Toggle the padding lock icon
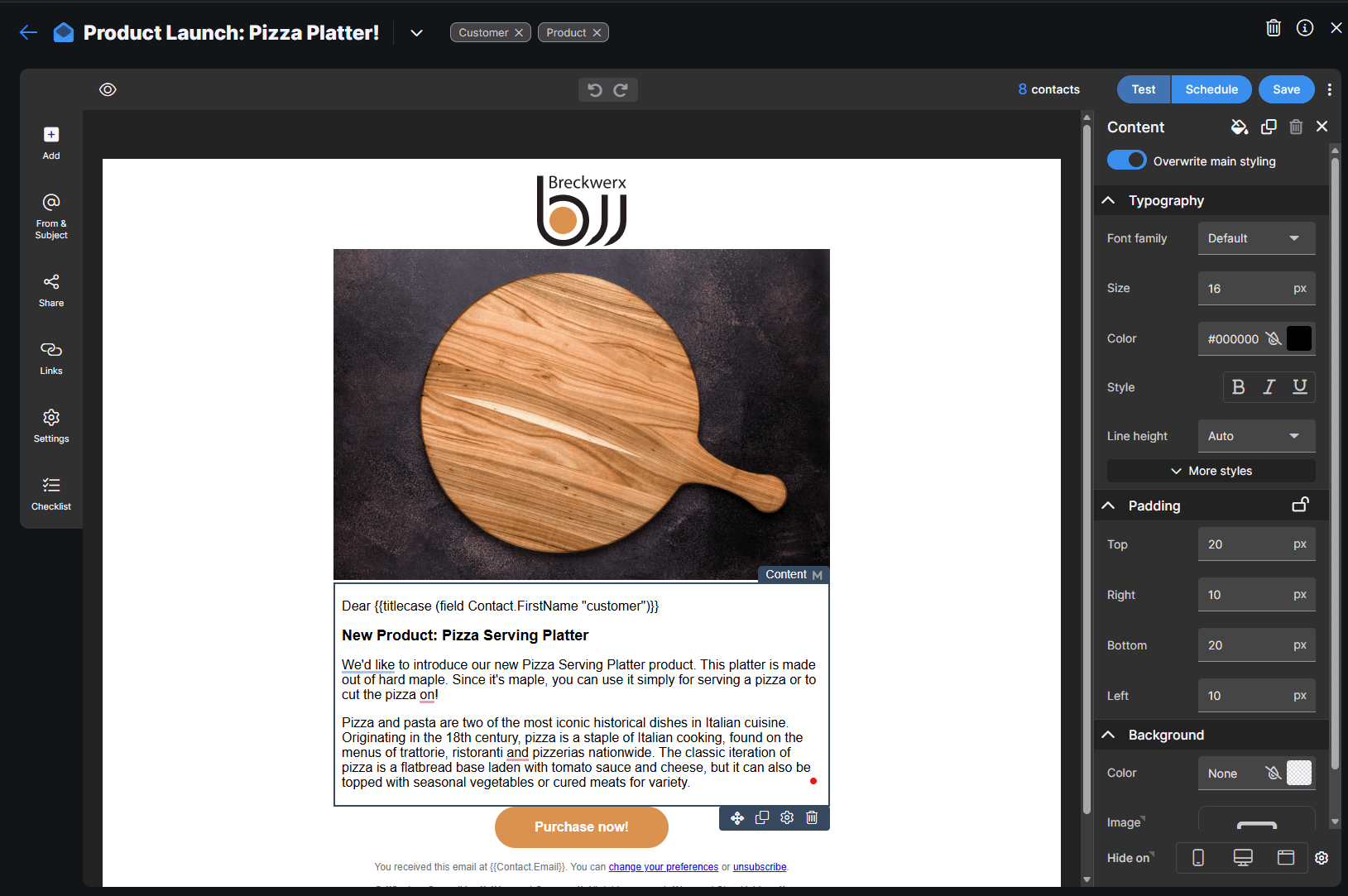 point(1300,505)
